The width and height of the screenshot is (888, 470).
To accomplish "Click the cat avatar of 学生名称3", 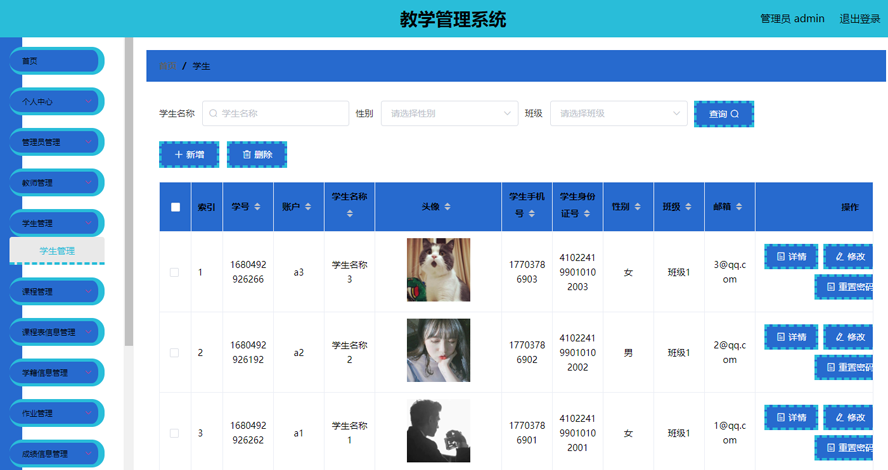I will (438, 270).
